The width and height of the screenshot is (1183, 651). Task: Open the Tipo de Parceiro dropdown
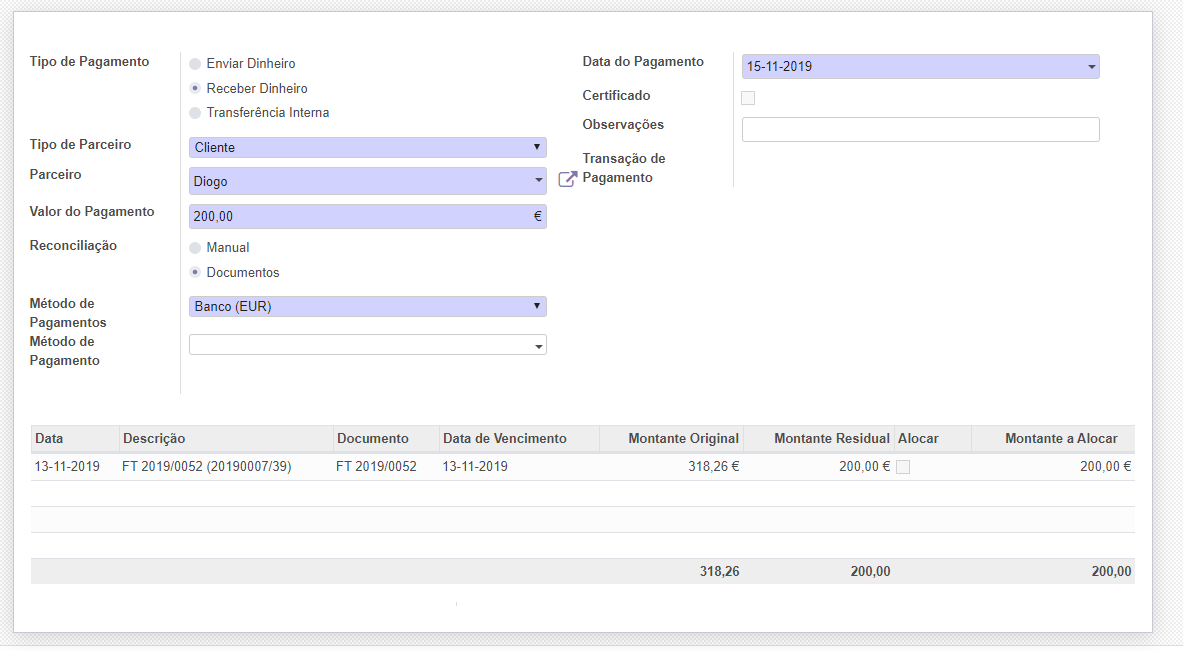[x=367, y=148]
